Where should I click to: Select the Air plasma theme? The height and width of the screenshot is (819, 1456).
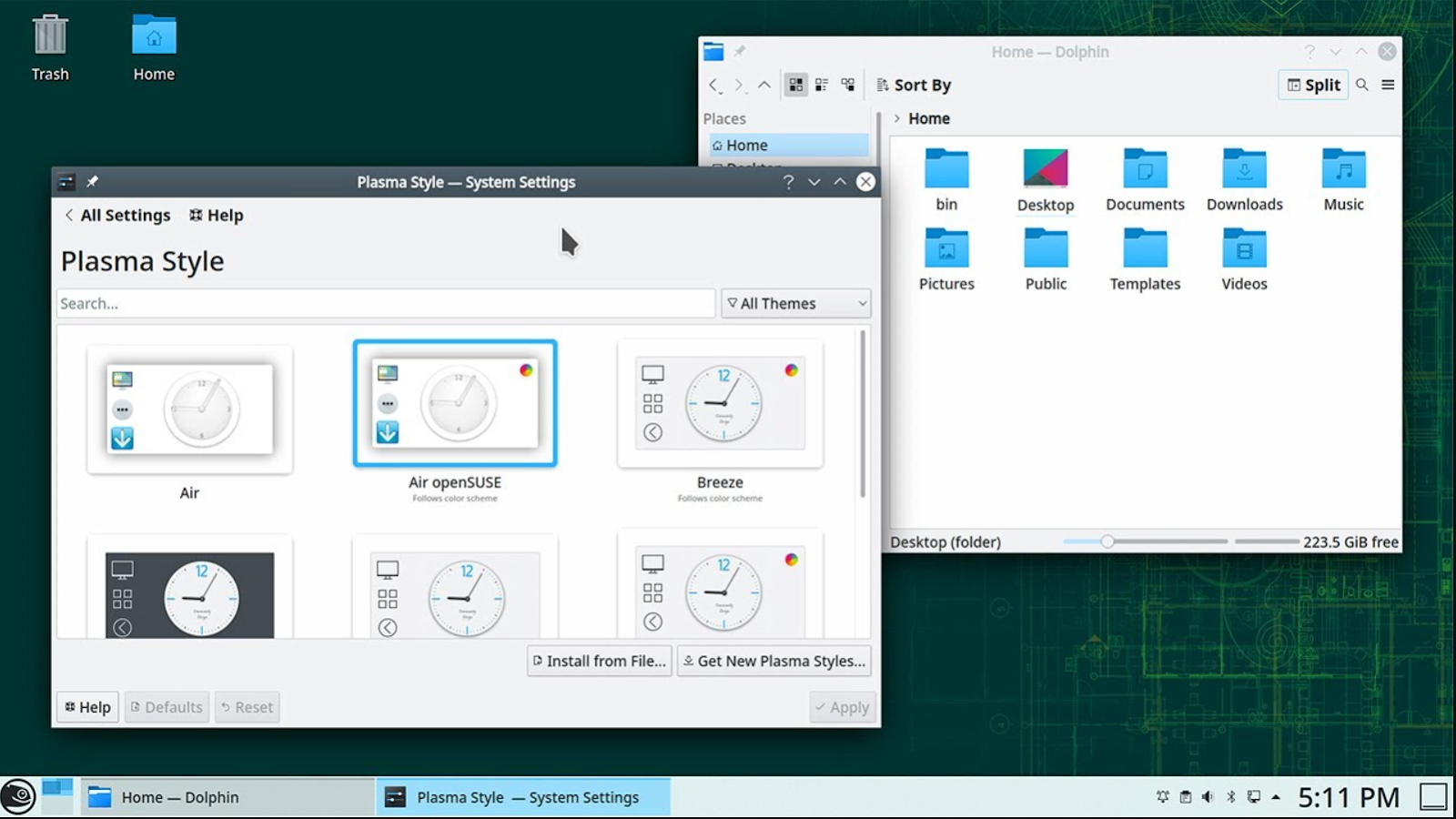[189, 423]
